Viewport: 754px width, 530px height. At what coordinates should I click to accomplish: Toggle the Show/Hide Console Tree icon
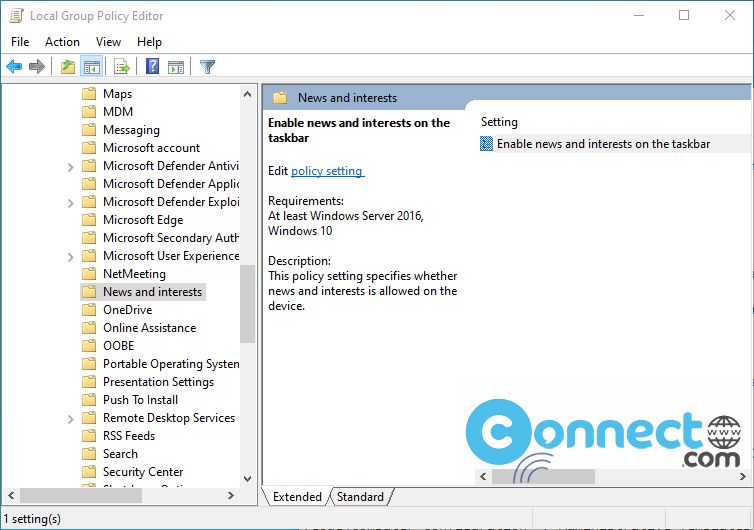coord(91,66)
